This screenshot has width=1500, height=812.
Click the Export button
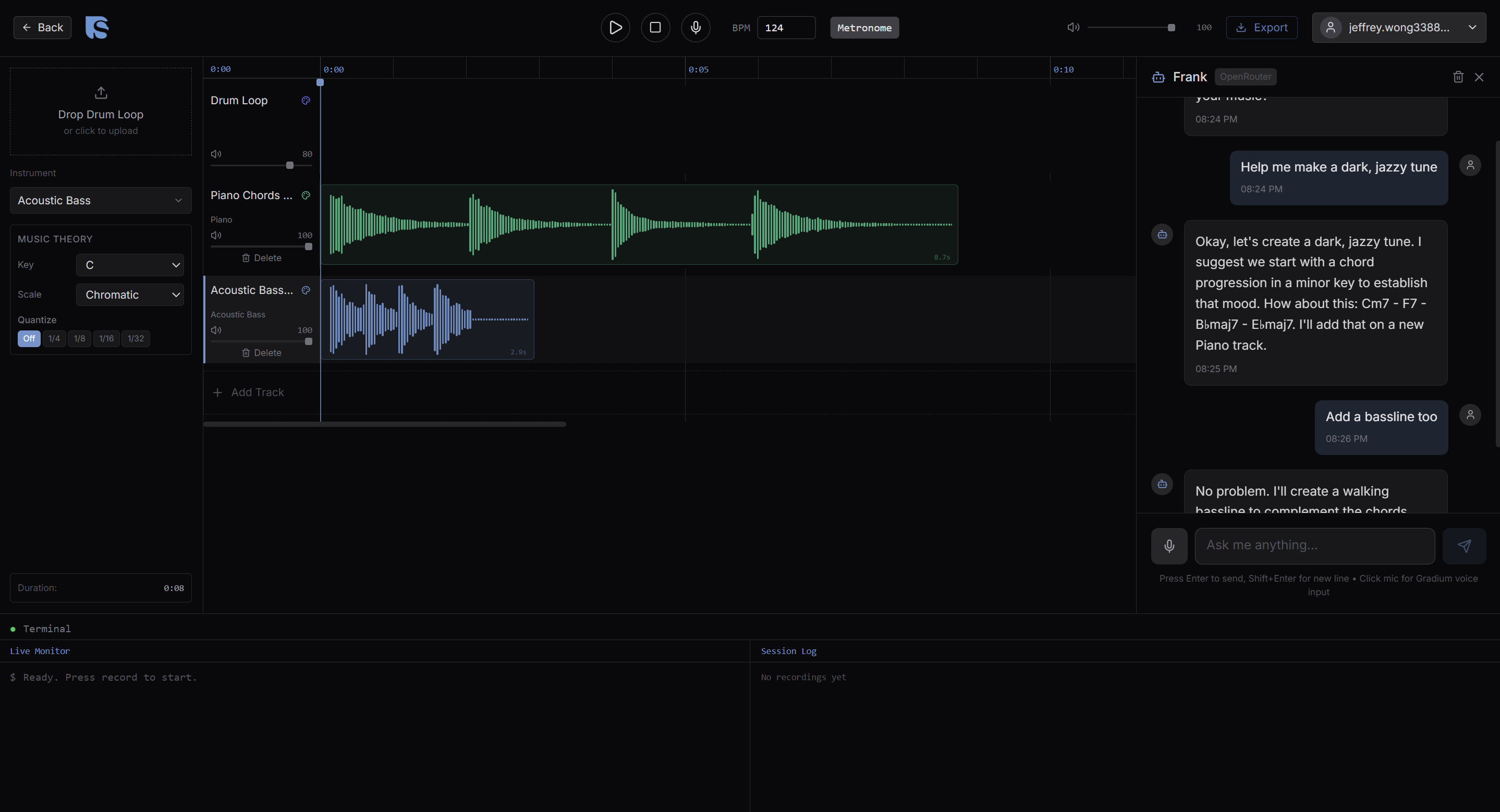tap(1261, 28)
